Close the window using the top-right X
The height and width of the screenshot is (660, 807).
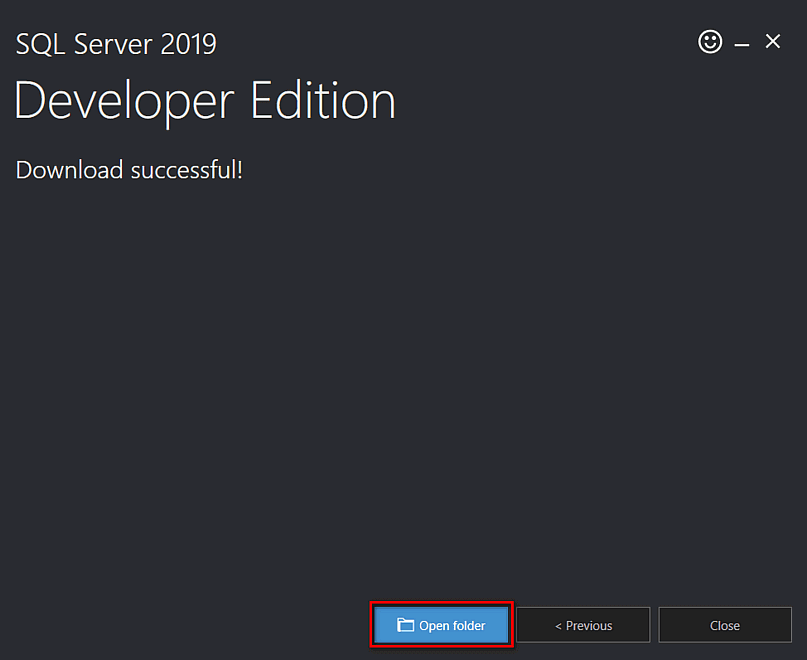click(773, 42)
